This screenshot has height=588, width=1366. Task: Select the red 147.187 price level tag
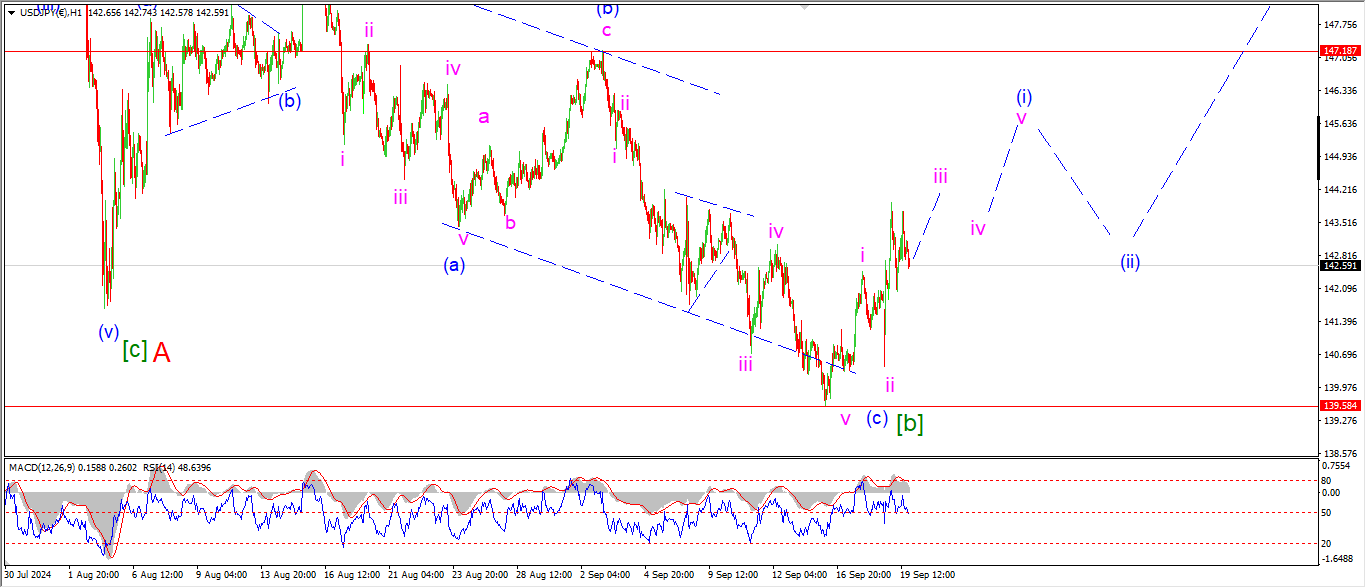1339,50
